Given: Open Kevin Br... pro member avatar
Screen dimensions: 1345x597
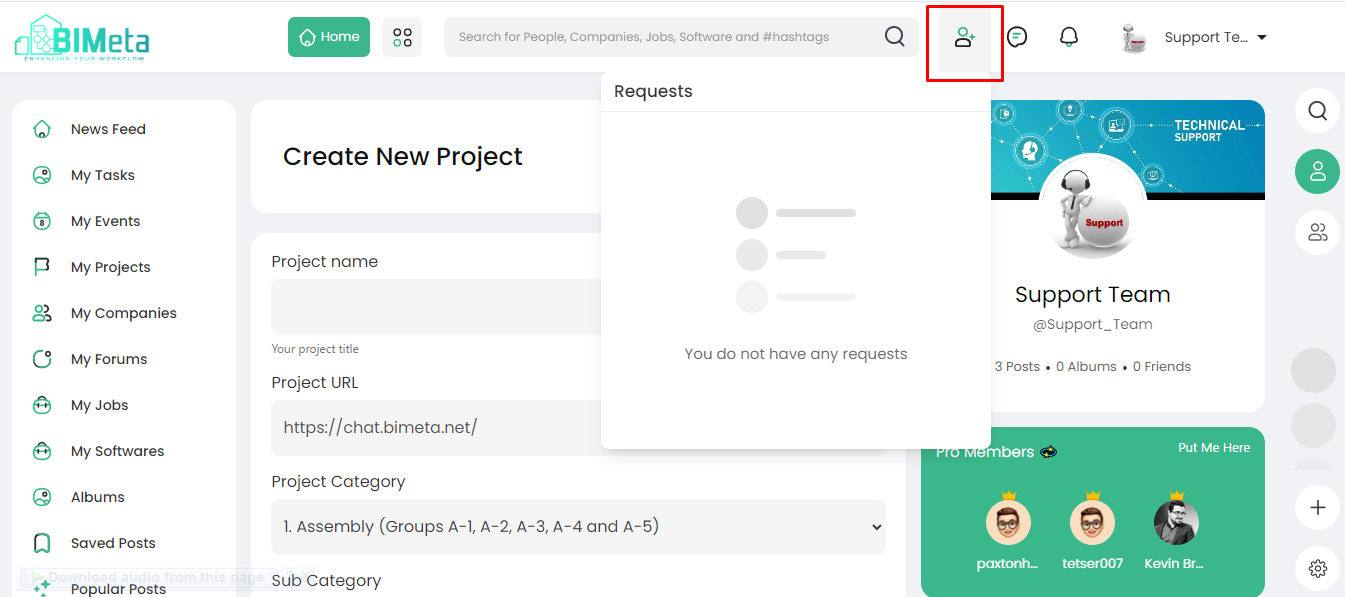Looking at the screenshot, I should 1176,522.
